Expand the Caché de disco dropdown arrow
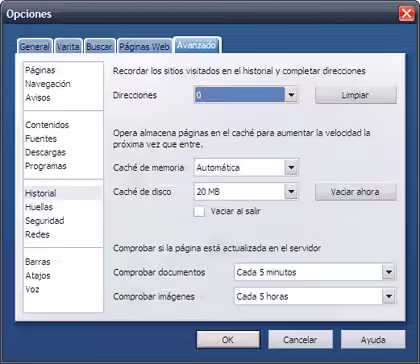This screenshot has width=420, height=364. [x=291, y=192]
